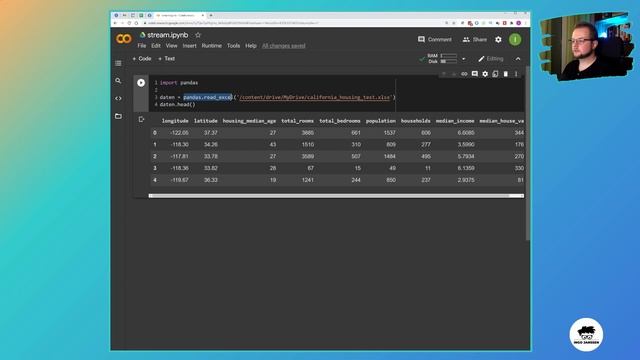The height and width of the screenshot is (360, 640).
Task: Click the RAM usage bar
Action: coord(449,56)
